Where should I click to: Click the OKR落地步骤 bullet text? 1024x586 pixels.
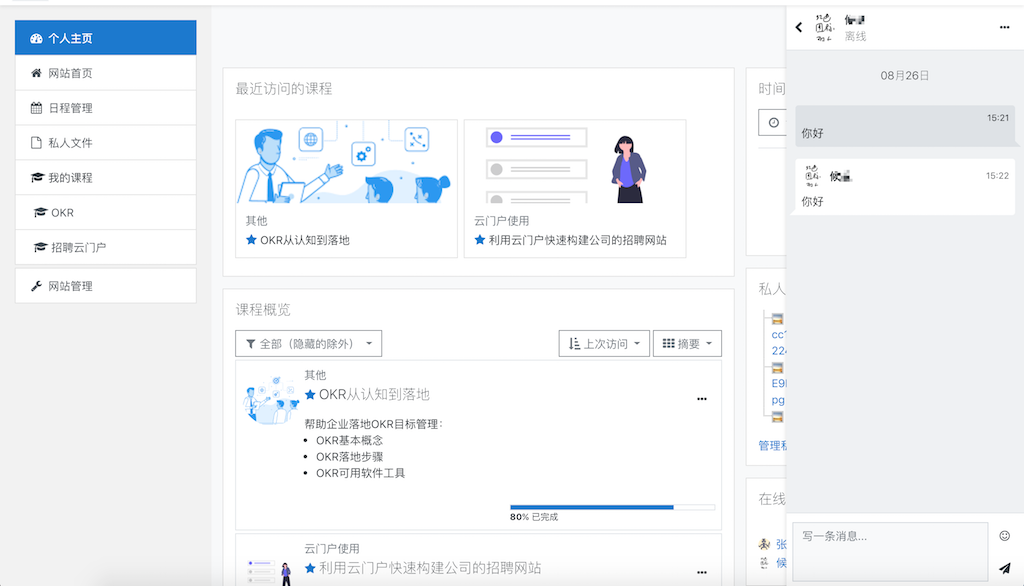pyautogui.click(x=349, y=457)
